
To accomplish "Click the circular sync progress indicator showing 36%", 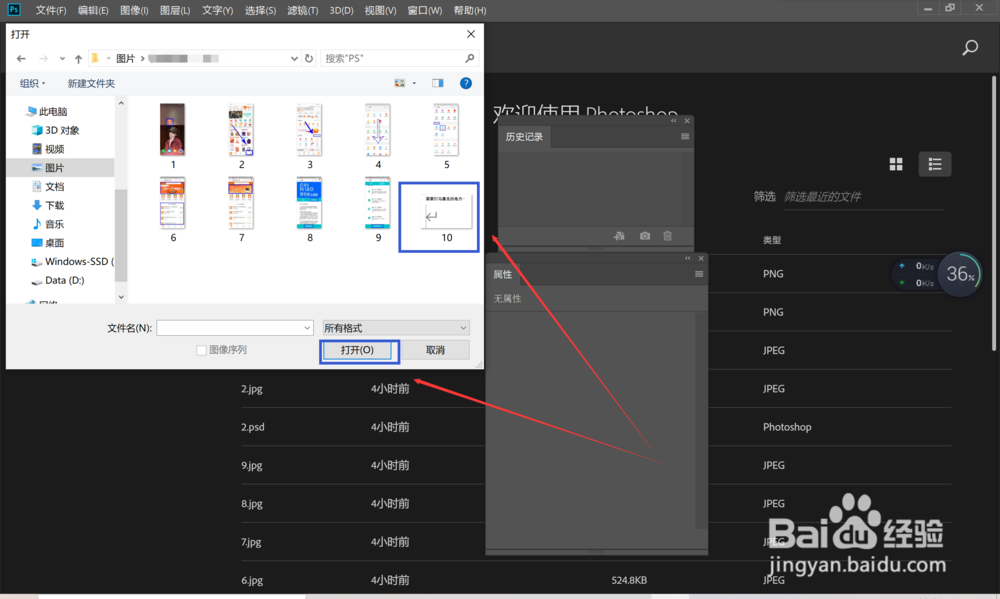I will 959,273.
